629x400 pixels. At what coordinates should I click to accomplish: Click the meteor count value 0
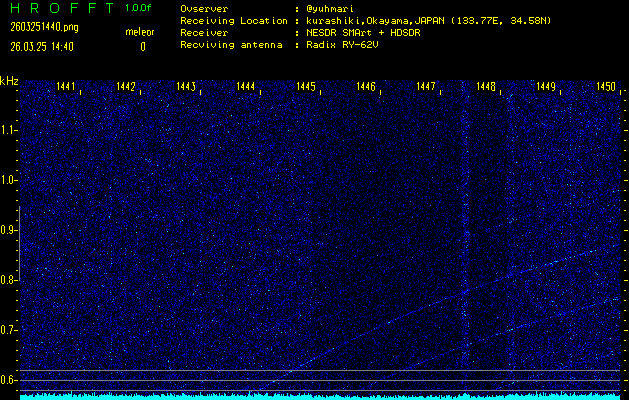tap(142, 46)
